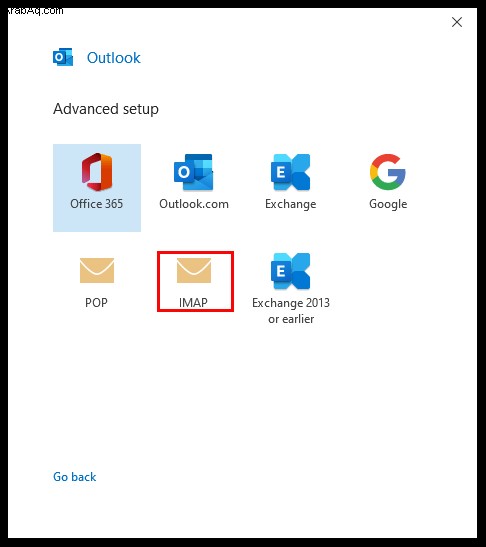
Task: Click the light blue Office 365 tile background
Action: click(x=97, y=188)
